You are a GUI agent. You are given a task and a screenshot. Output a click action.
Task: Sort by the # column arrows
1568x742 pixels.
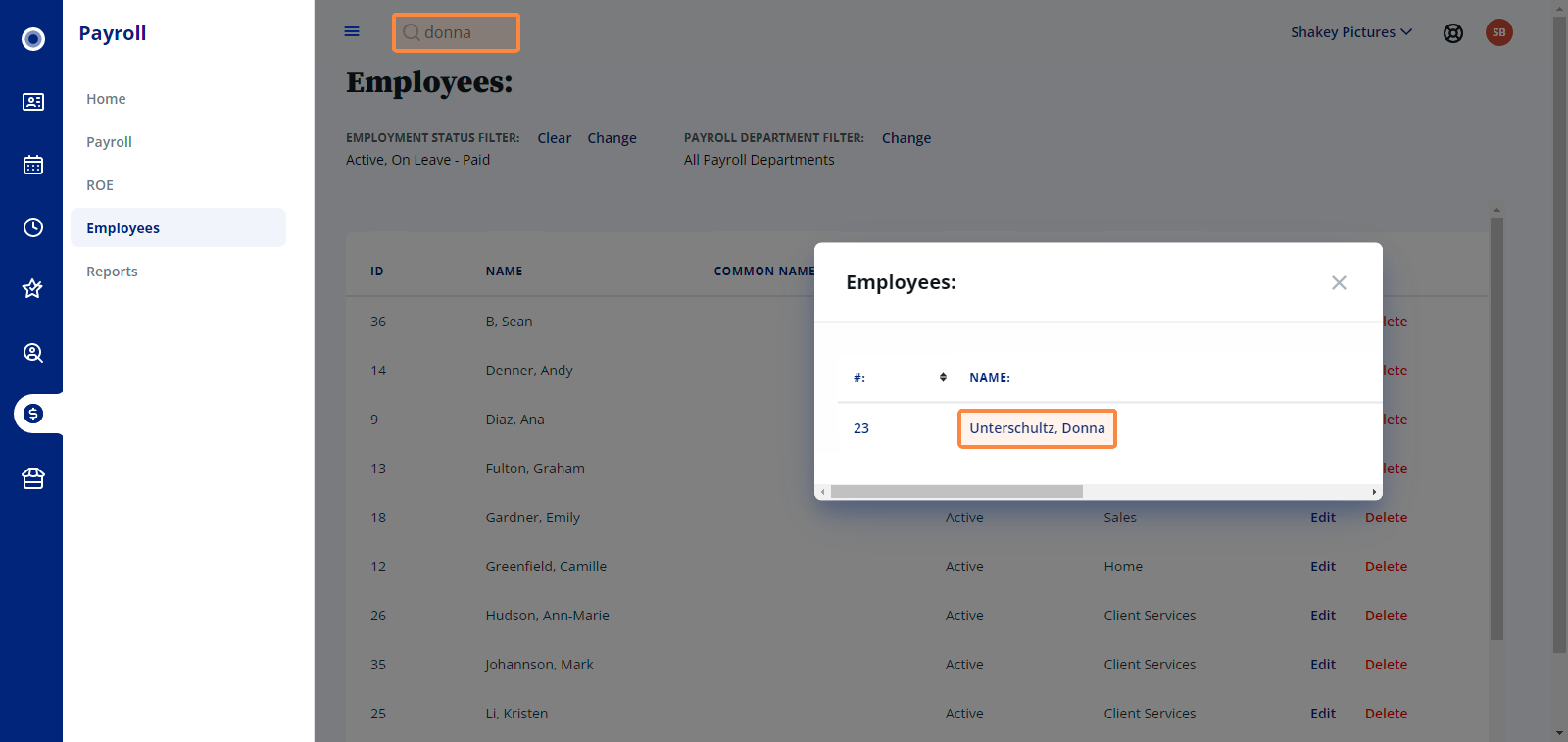(942, 377)
